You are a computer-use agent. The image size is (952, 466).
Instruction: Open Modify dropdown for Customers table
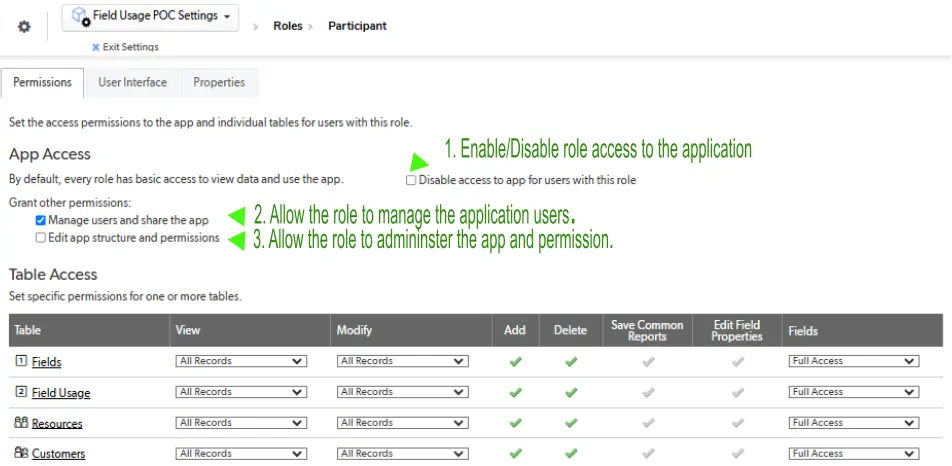point(403,453)
